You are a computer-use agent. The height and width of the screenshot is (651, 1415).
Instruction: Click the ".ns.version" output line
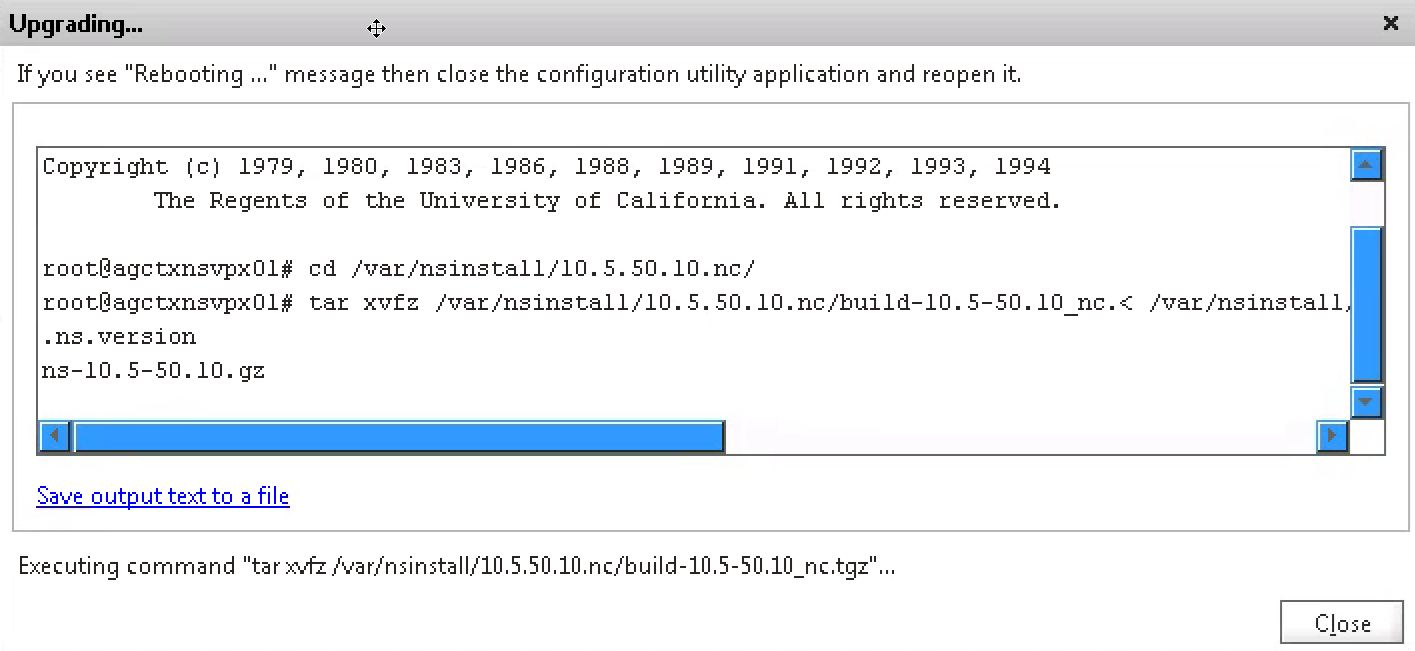click(119, 337)
